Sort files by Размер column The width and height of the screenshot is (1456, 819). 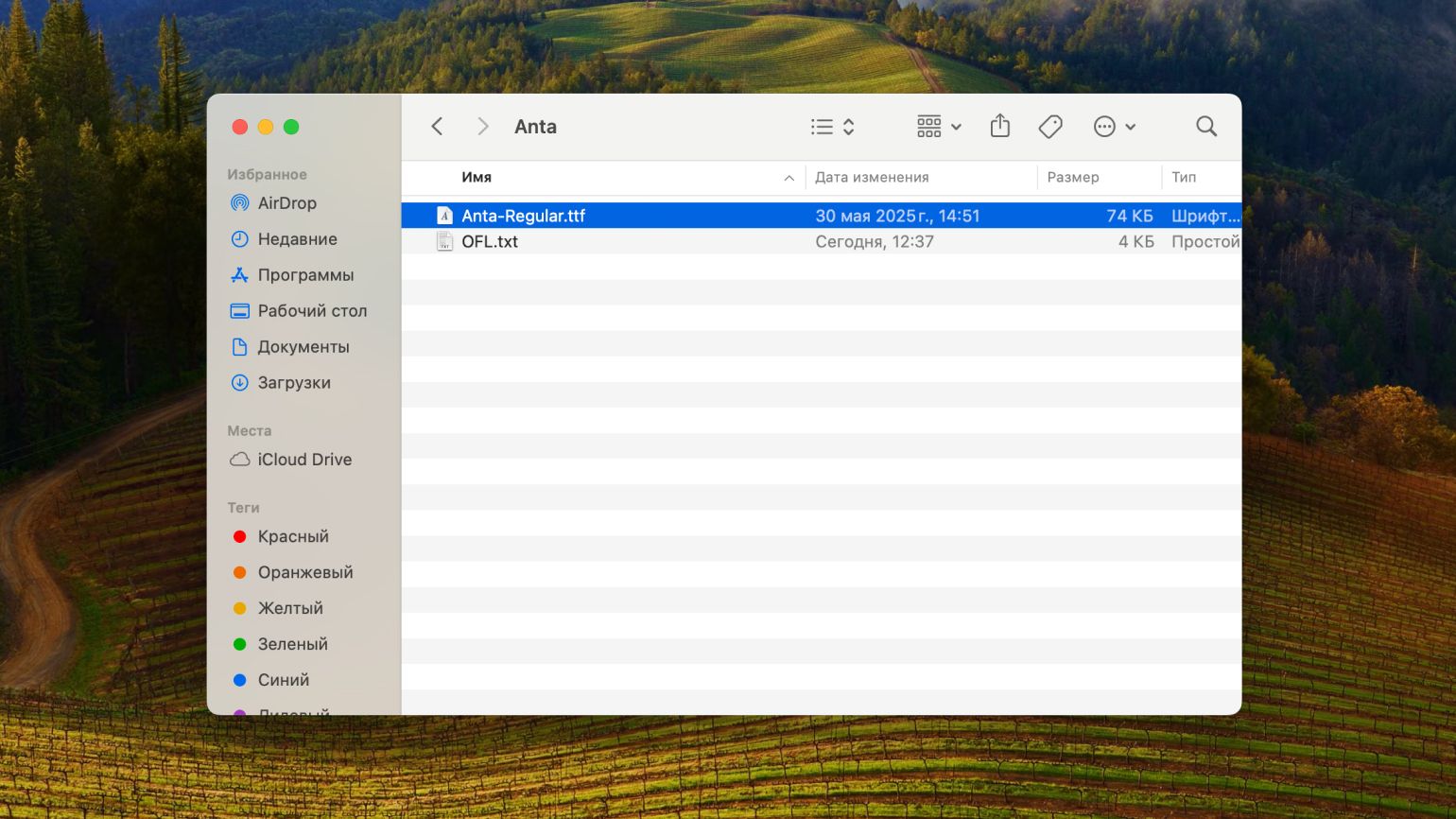1072,178
